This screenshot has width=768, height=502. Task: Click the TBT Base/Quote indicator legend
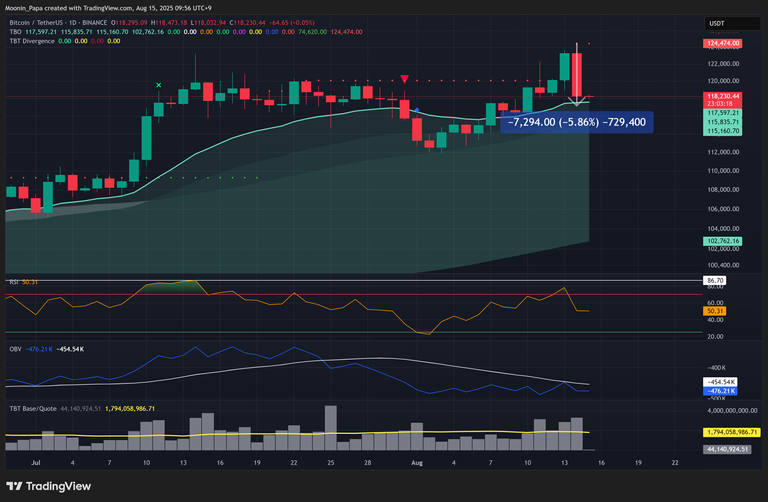point(33,408)
